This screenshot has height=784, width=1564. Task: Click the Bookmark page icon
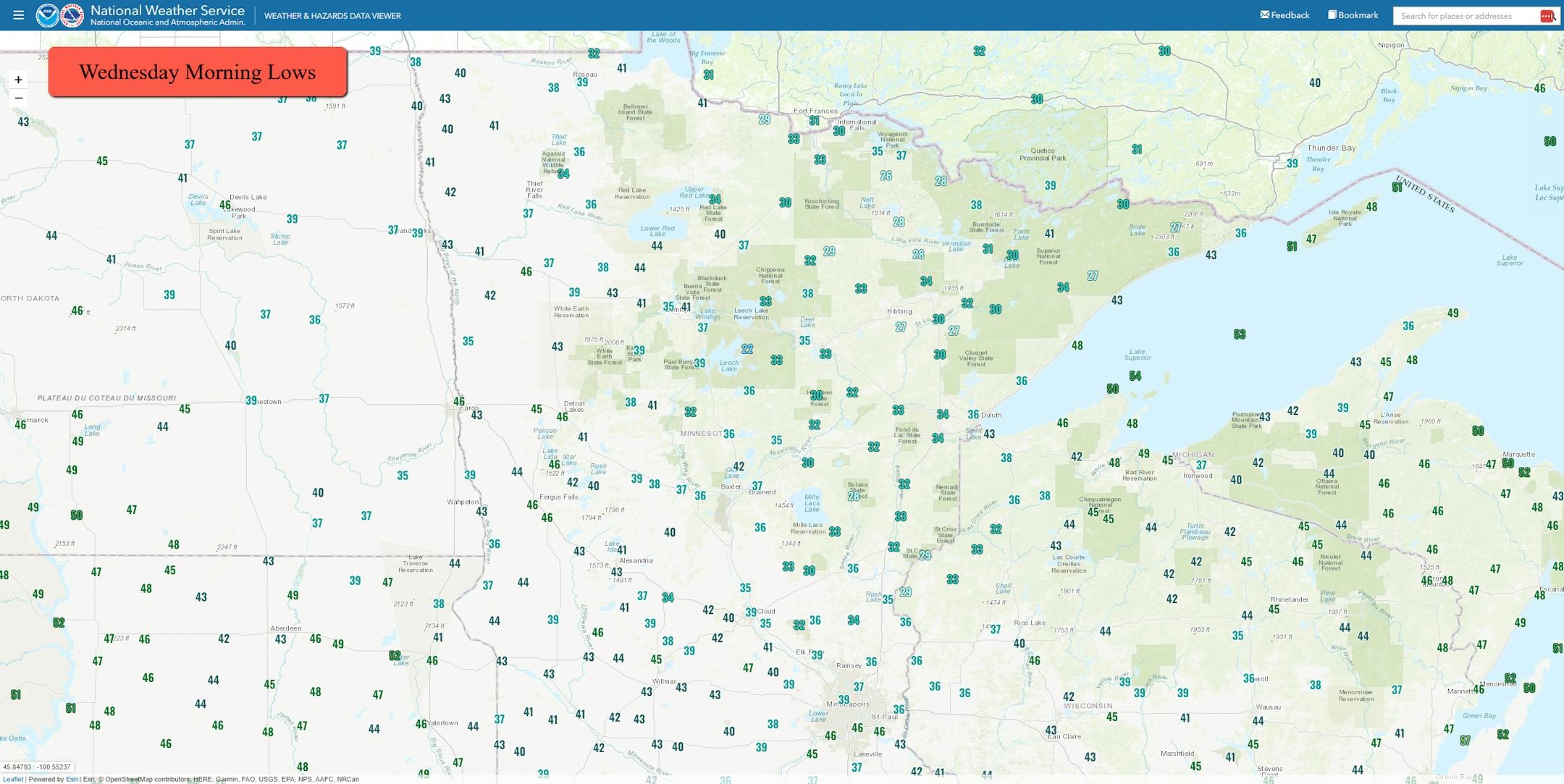1332,14
